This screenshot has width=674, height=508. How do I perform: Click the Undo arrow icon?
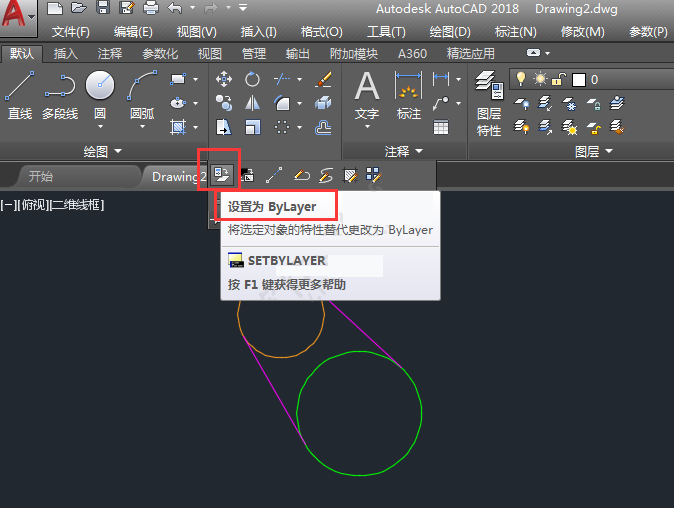(175, 8)
